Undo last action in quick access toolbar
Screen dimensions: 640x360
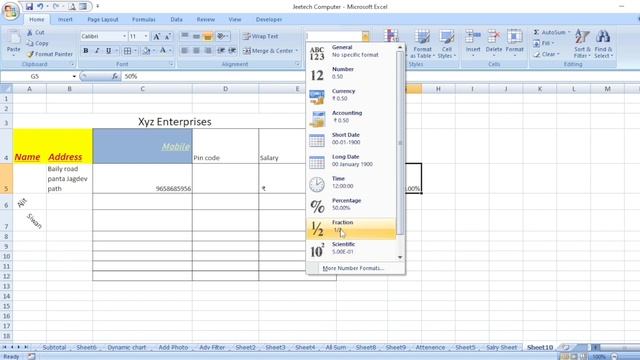(x=40, y=7)
